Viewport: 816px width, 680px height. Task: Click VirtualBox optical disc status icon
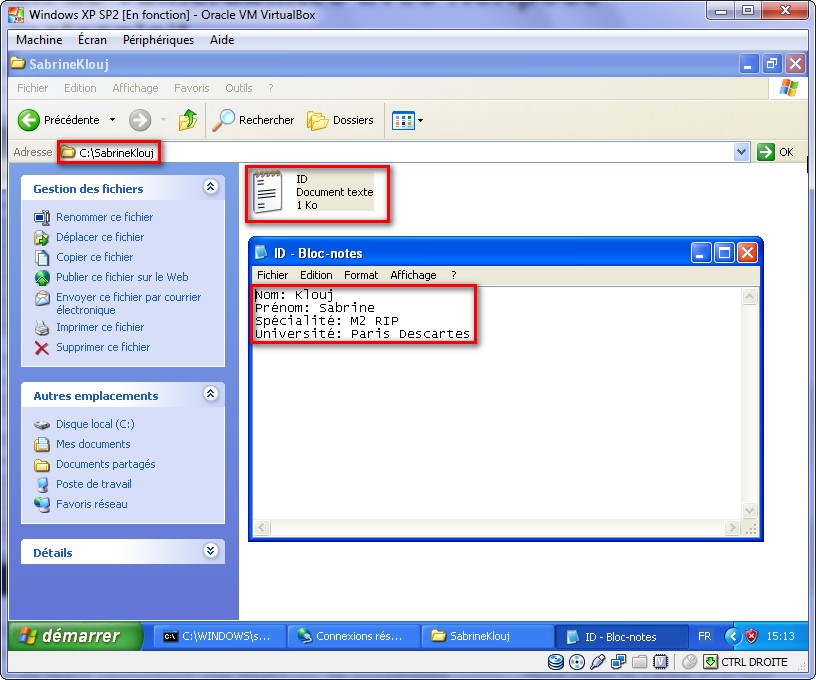pyautogui.click(x=577, y=662)
